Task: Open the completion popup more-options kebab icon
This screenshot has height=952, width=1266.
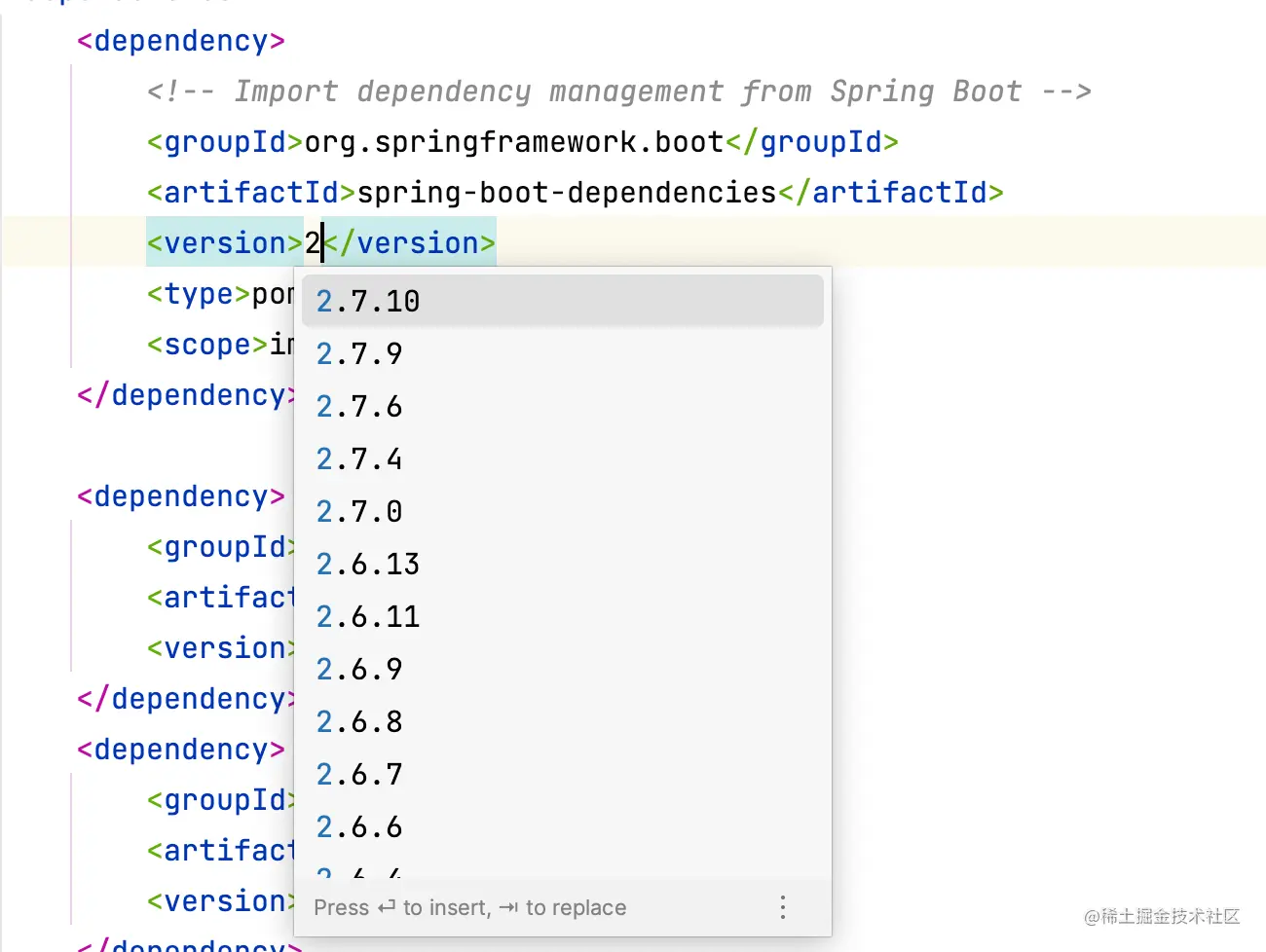Action: point(782,907)
